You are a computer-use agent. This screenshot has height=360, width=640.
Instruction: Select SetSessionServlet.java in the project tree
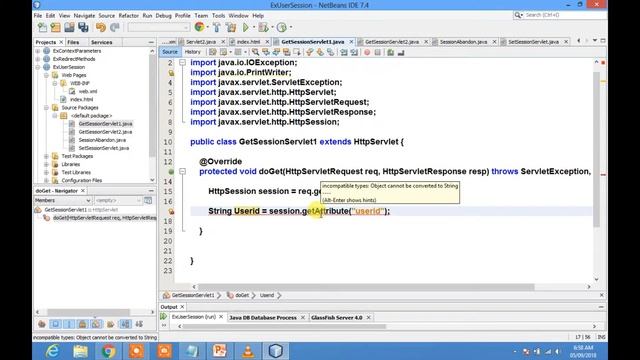[x=104, y=148]
